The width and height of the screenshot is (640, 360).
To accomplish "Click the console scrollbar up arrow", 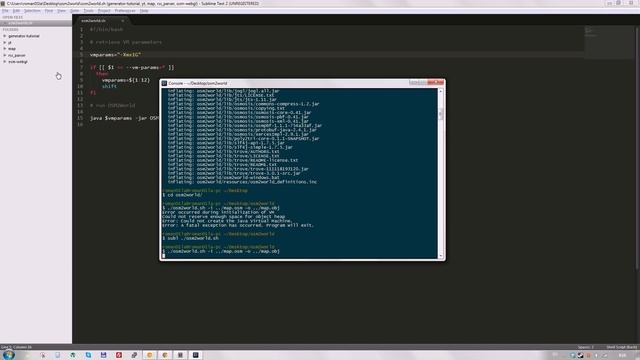I will tap(440, 91).
